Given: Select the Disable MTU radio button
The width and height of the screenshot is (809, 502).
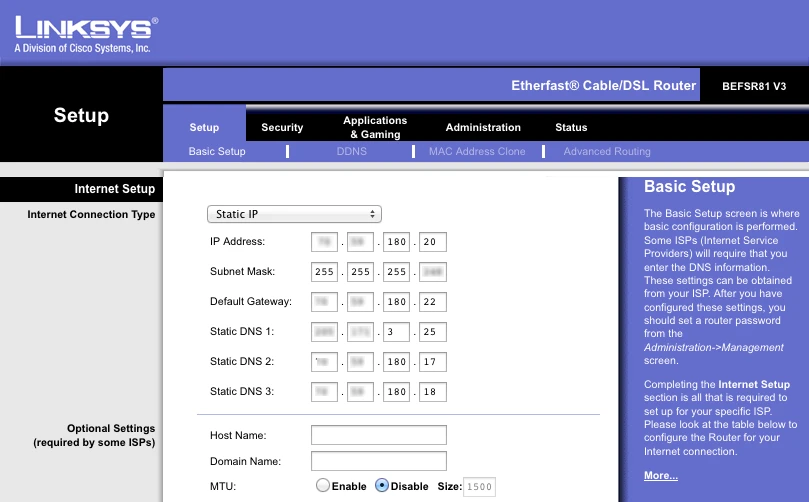Looking at the screenshot, I should pos(381,486).
